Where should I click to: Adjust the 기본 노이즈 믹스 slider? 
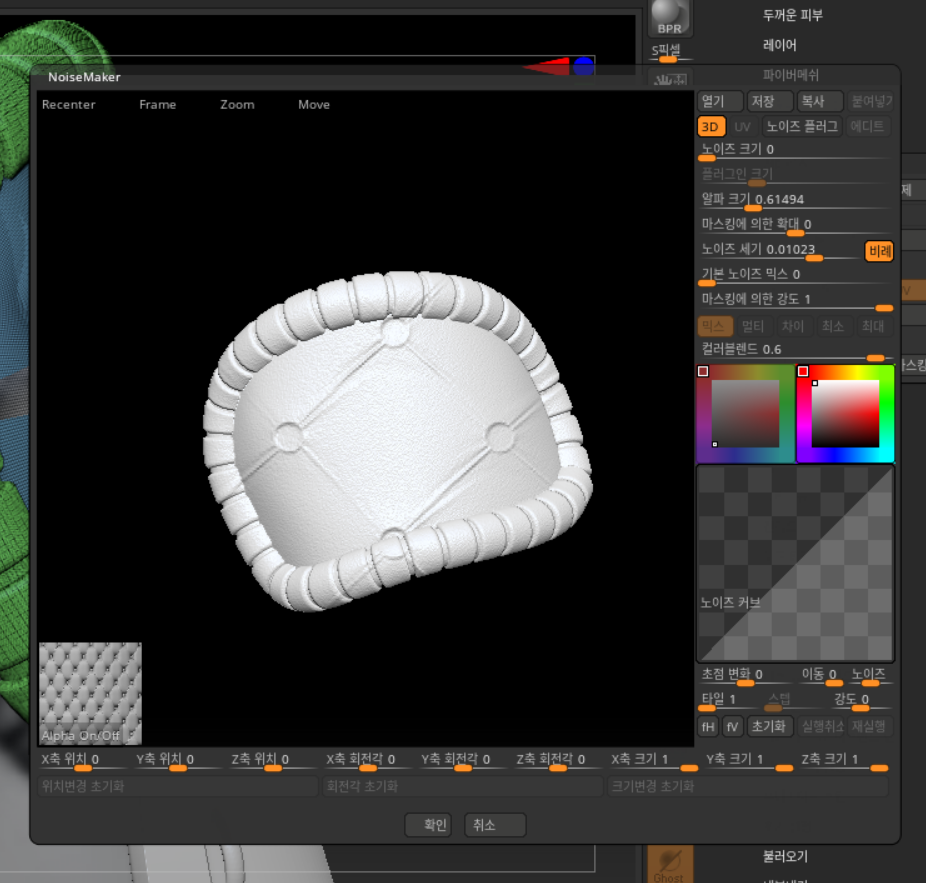[x=795, y=276]
